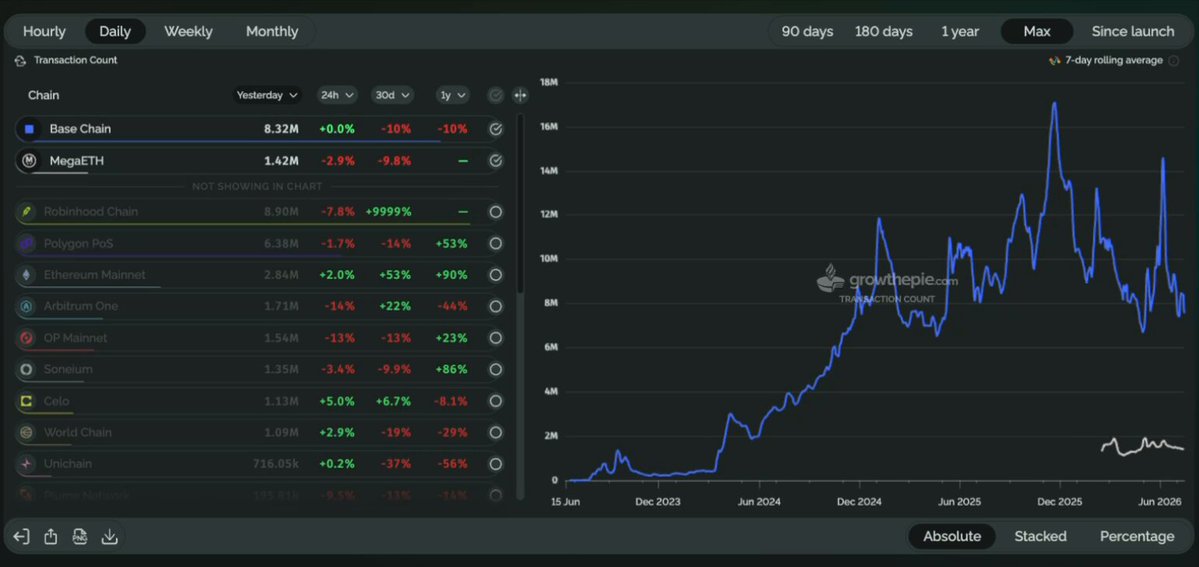This screenshot has width=1199, height=567.
Task: Open the 30d column dropdown
Action: click(x=392, y=95)
